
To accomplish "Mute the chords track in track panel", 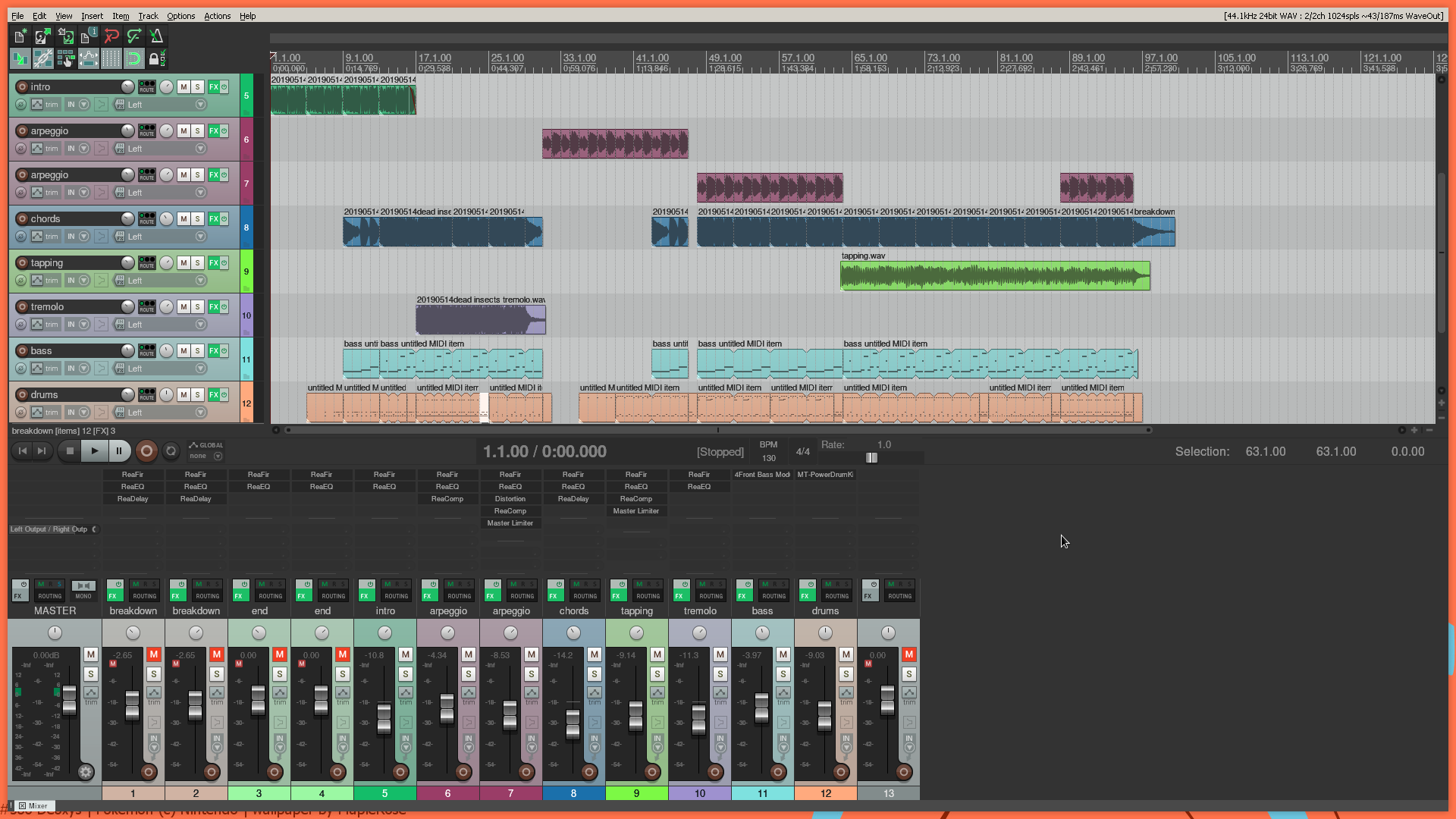I will [184, 218].
